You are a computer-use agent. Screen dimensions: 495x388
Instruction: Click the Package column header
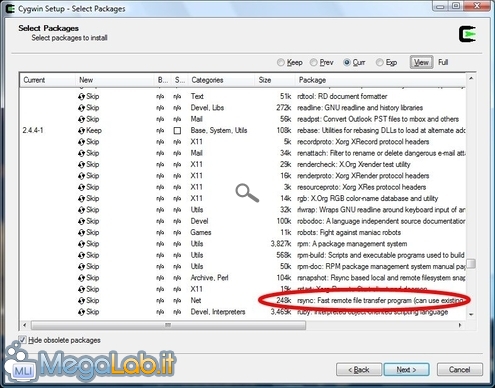coord(380,80)
